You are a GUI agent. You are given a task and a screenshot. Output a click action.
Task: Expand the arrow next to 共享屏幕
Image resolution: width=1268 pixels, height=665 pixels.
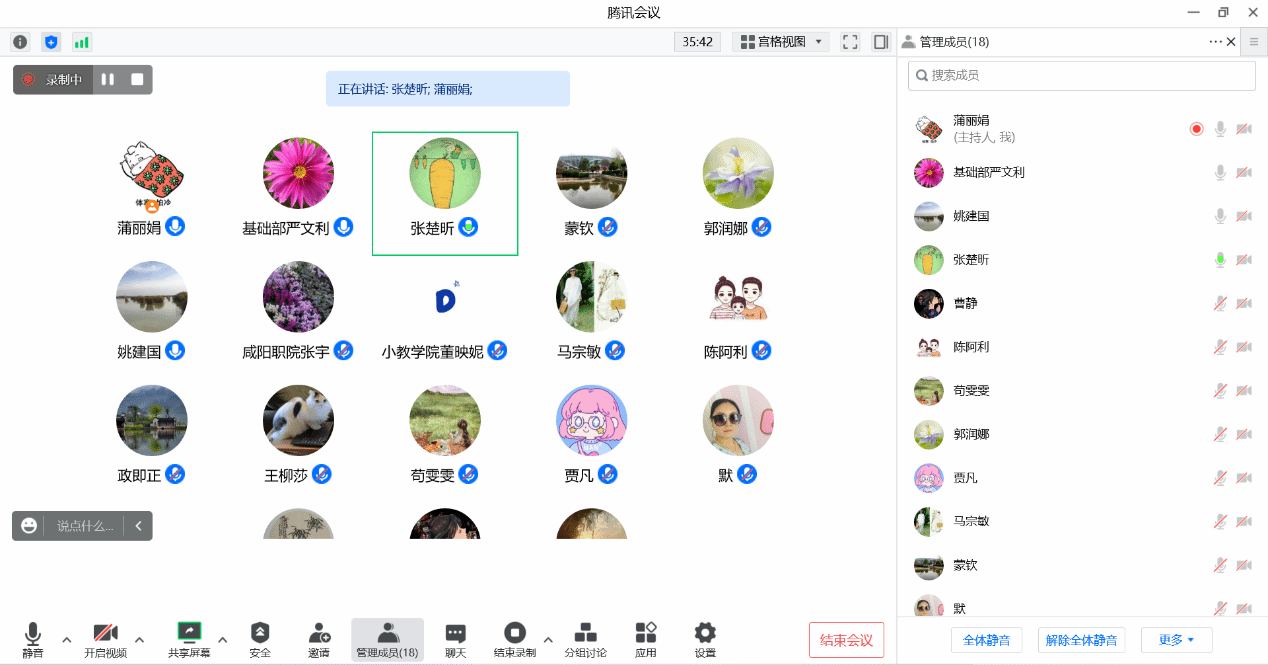222,640
